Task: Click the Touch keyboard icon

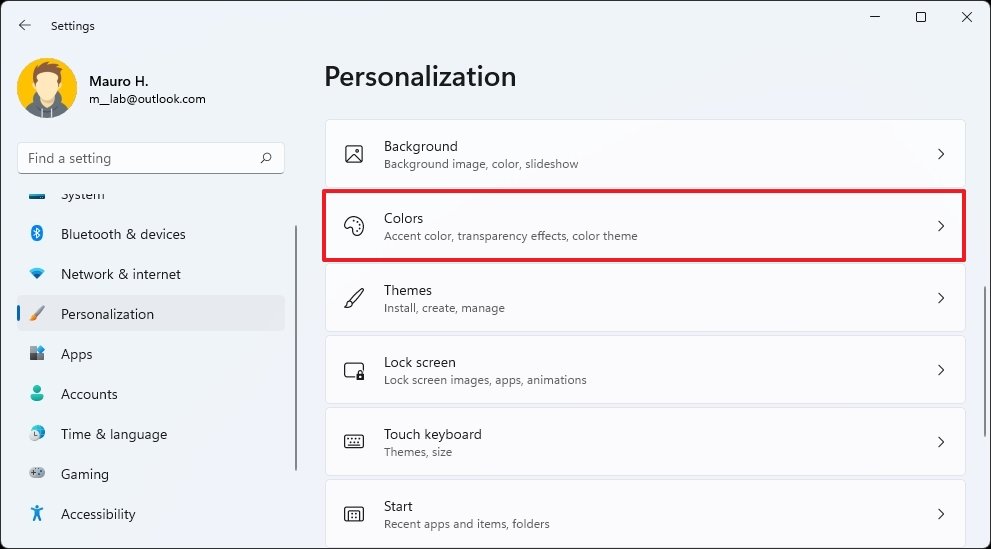Action: tap(354, 442)
